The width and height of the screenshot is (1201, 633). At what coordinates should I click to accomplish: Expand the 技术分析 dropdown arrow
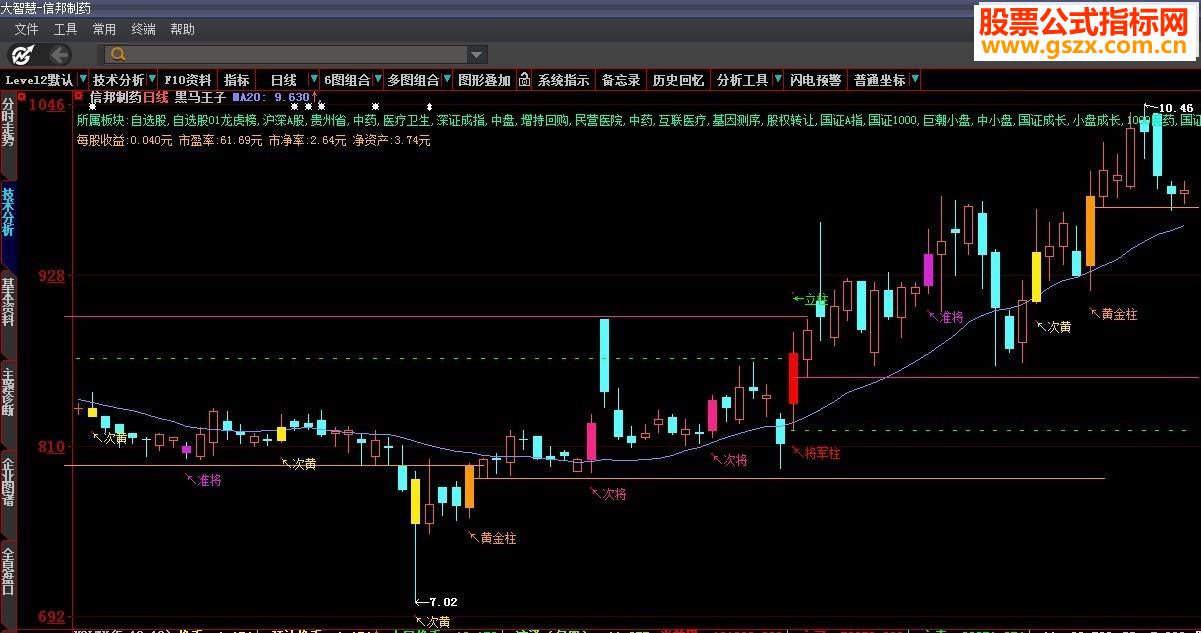[x=152, y=79]
